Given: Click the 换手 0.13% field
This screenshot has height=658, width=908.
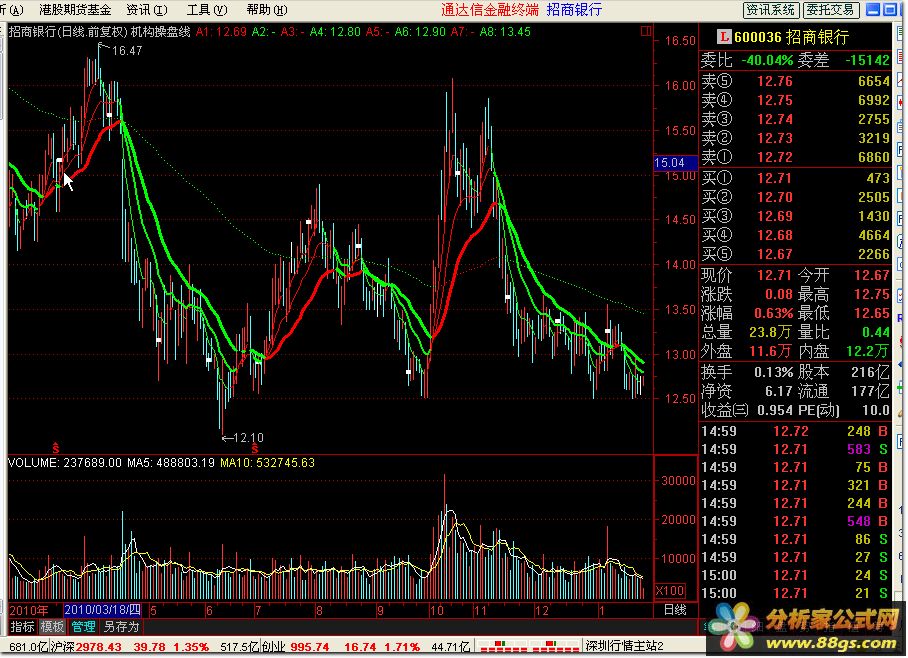Looking at the screenshot, I should 746,372.
